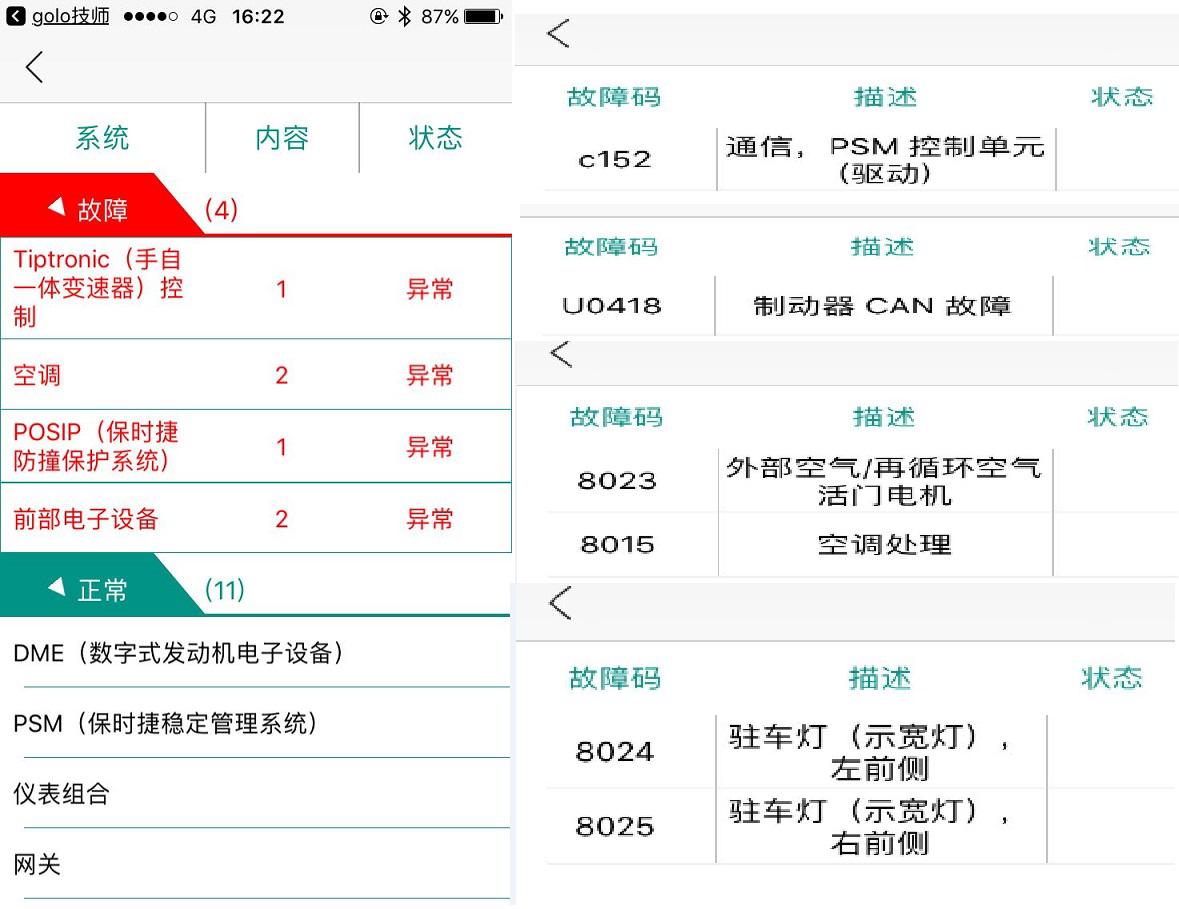Switch to the 内容 tab

coord(281,138)
